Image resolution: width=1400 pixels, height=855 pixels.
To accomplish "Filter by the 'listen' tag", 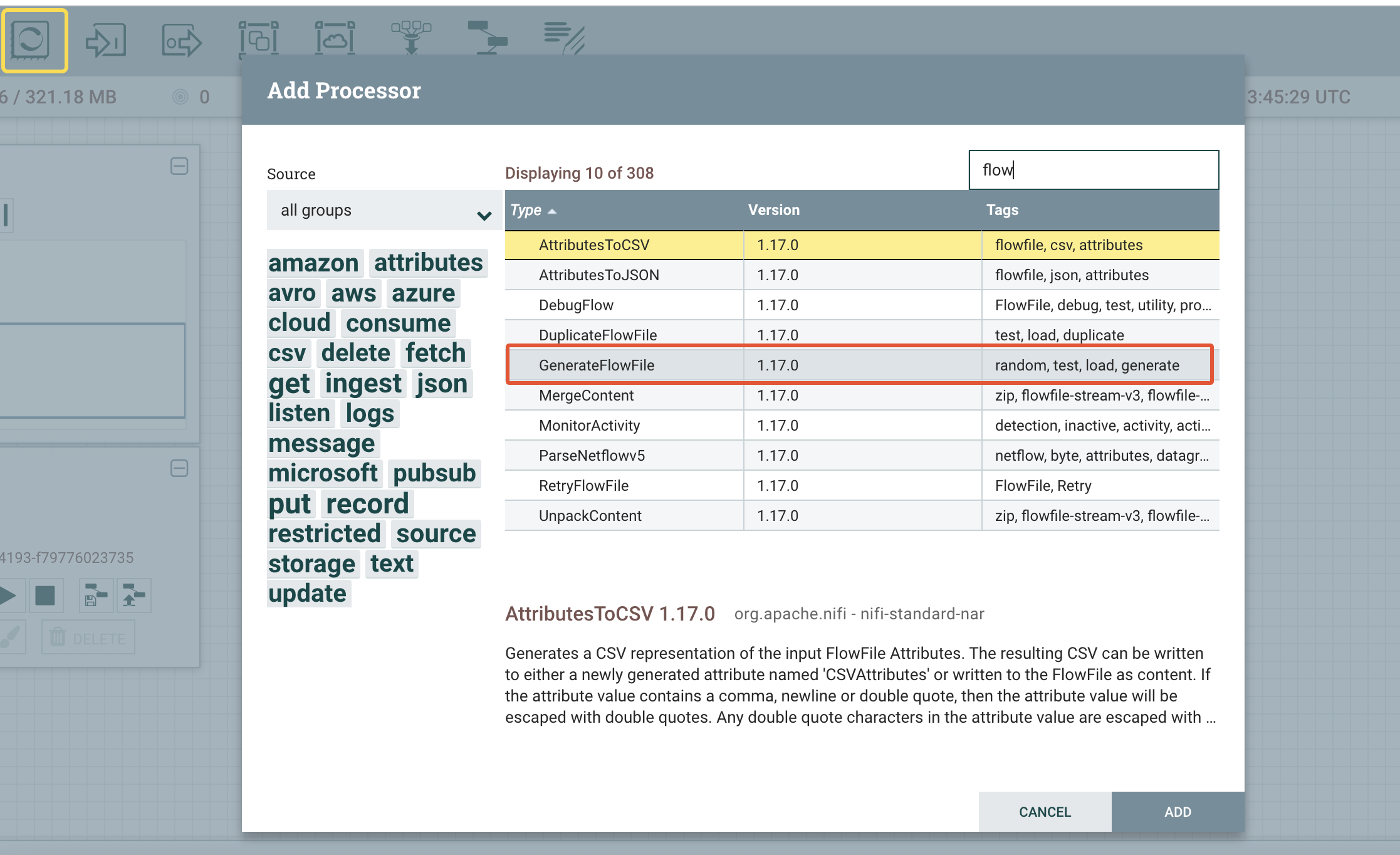I will pos(300,413).
